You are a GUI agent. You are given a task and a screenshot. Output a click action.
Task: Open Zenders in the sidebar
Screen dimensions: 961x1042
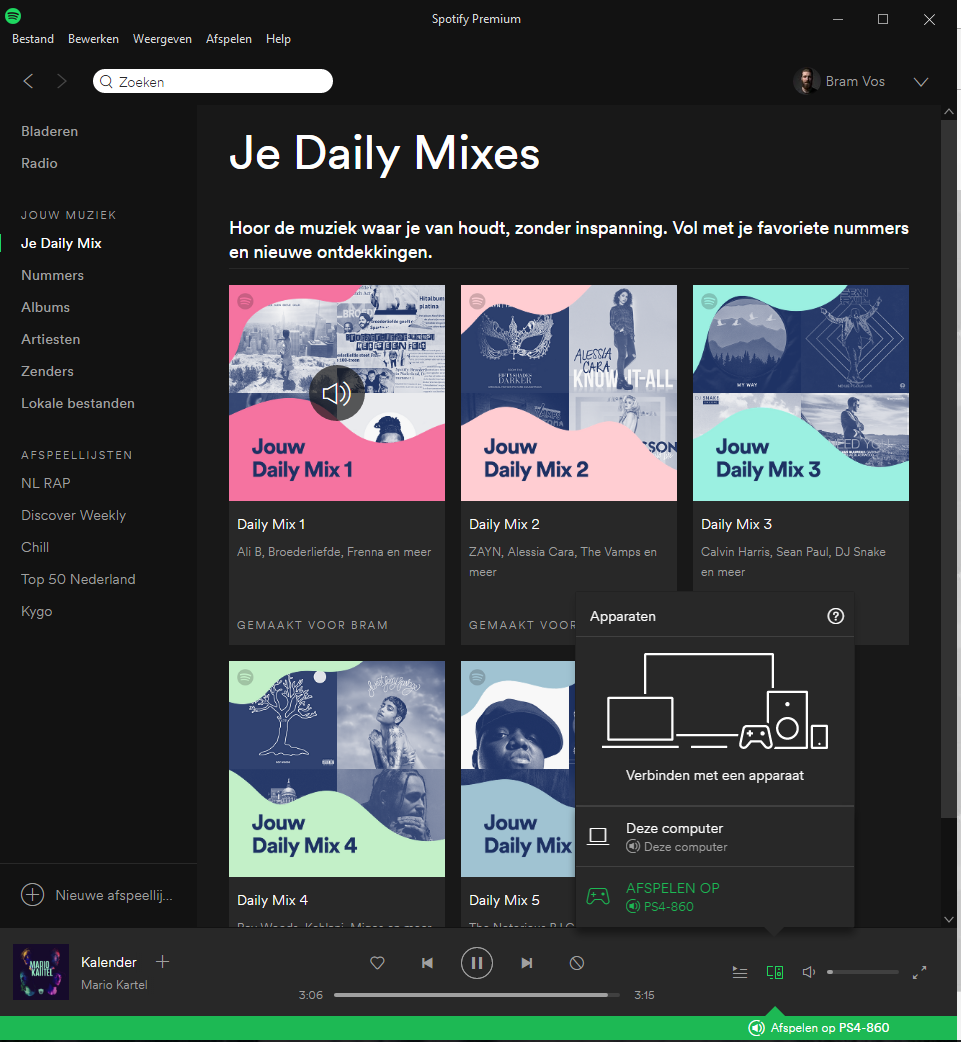pyautogui.click(x=47, y=371)
